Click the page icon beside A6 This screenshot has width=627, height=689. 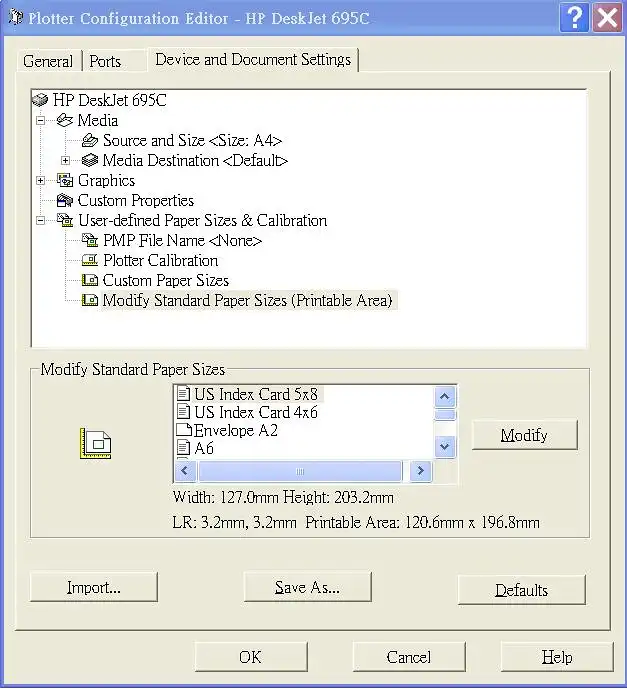click(183, 448)
